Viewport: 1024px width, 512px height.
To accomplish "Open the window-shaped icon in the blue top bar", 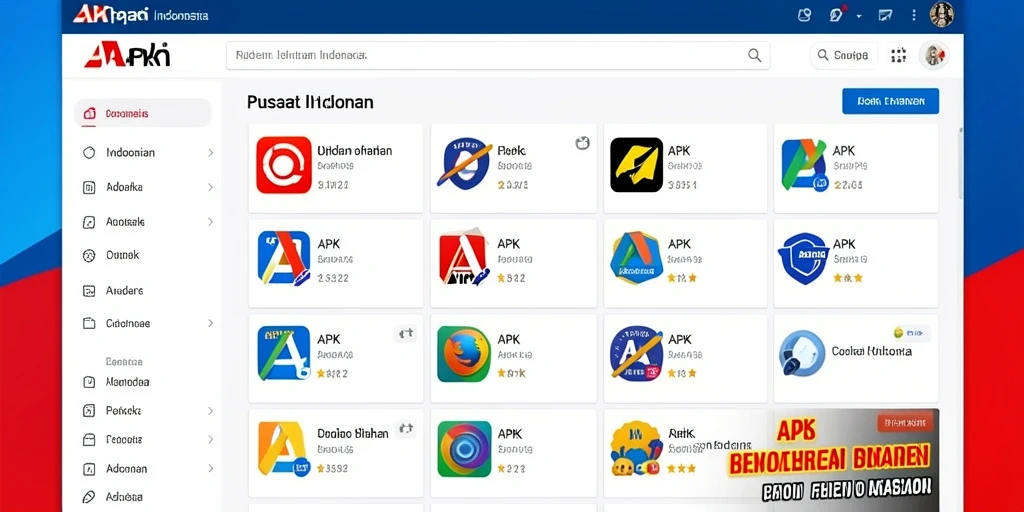I will pos(886,14).
